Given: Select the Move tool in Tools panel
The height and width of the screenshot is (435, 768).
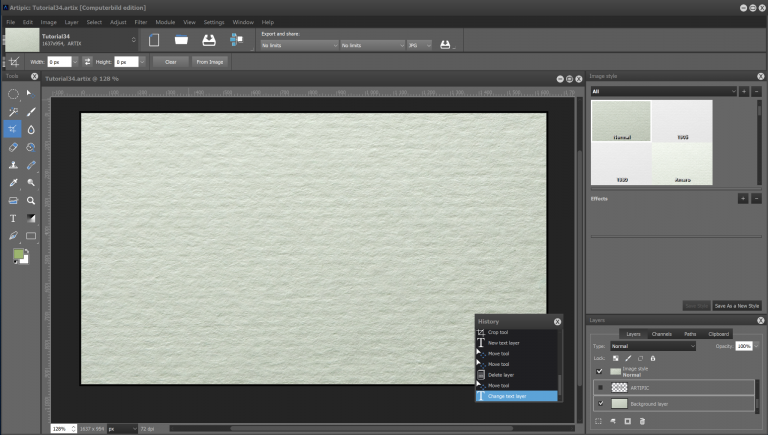Looking at the screenshot, I should click(x=31, y=94).
